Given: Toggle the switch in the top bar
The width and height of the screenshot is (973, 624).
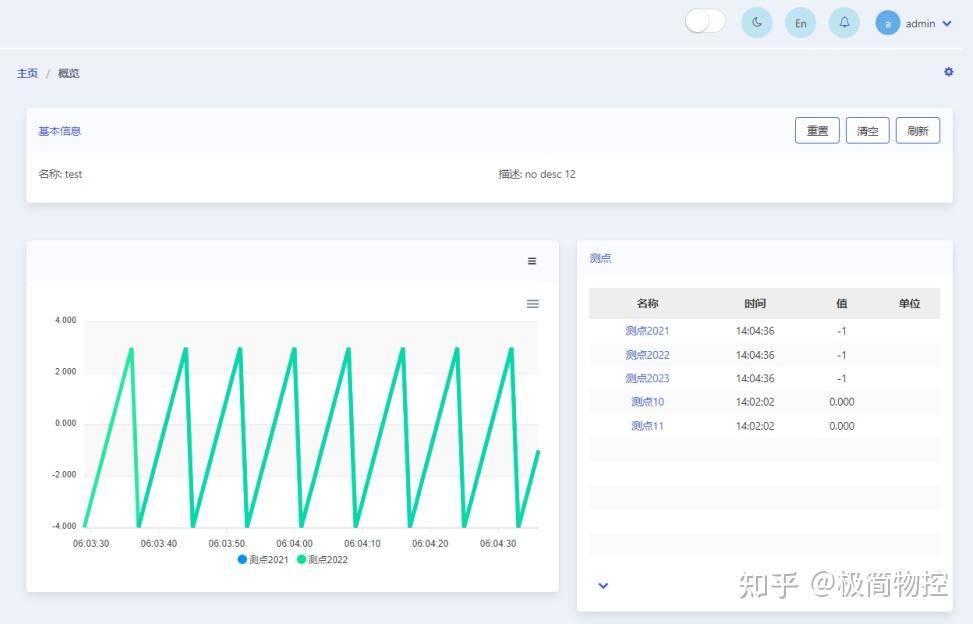Looking at the screenshot, I should (705, 22).
